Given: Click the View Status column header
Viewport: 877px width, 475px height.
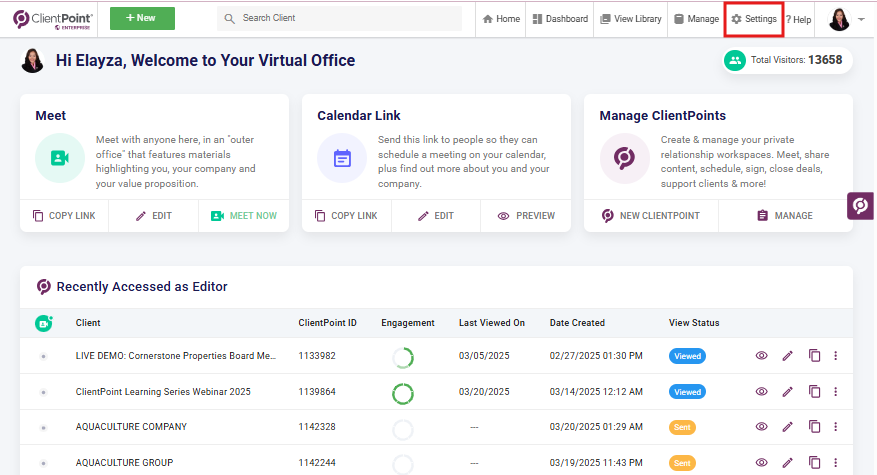Looking at the screenshot, I should click(x=694, y=323).
